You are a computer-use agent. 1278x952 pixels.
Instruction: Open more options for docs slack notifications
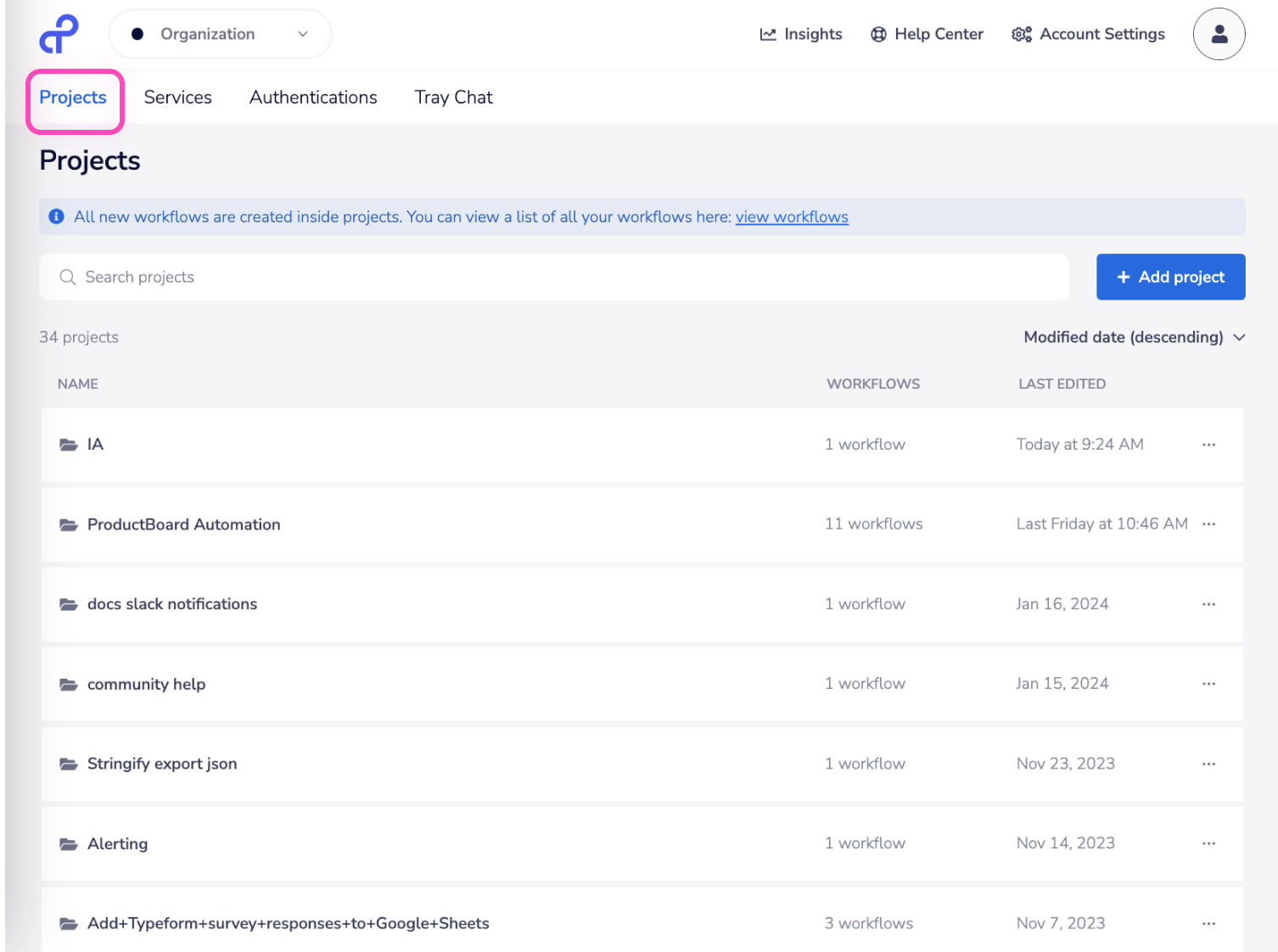pos(1208,604)
